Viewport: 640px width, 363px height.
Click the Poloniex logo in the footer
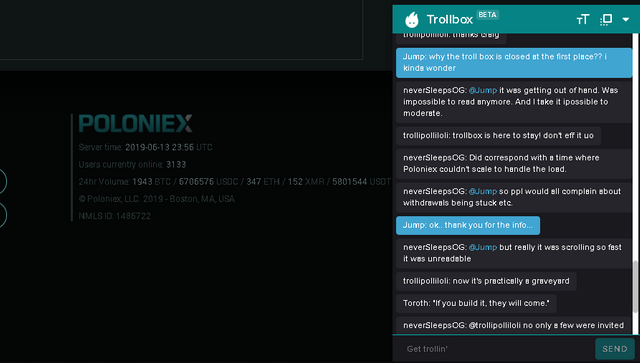click(x=135, y=123)
